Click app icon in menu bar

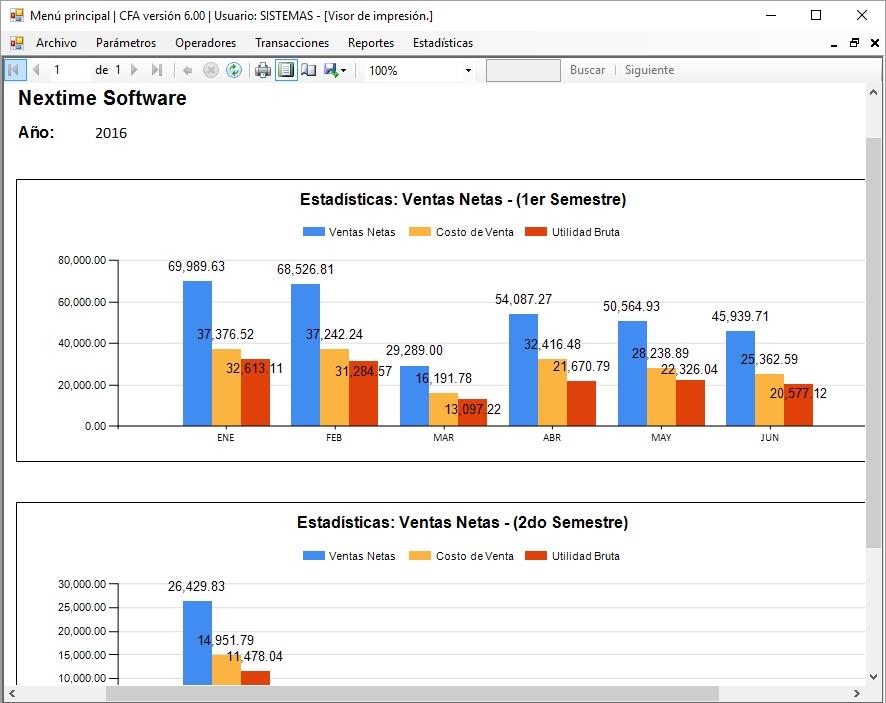[17, 43]
